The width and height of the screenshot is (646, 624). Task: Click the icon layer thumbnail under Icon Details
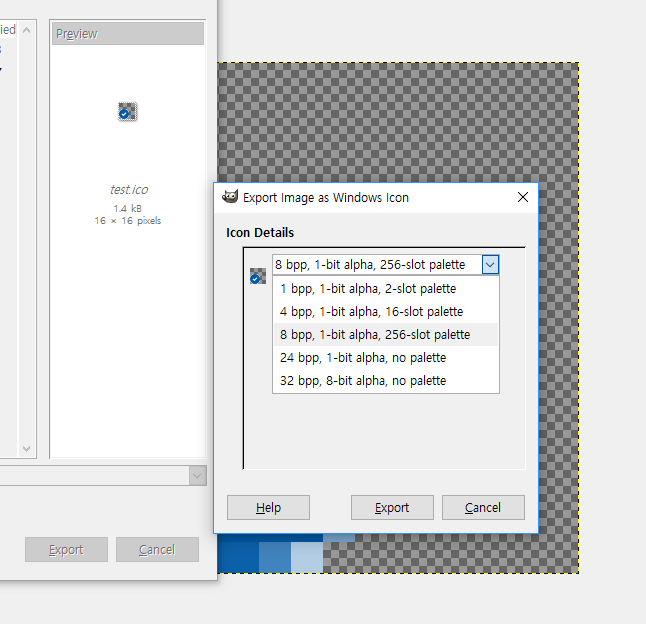click(x=256, y=277)
